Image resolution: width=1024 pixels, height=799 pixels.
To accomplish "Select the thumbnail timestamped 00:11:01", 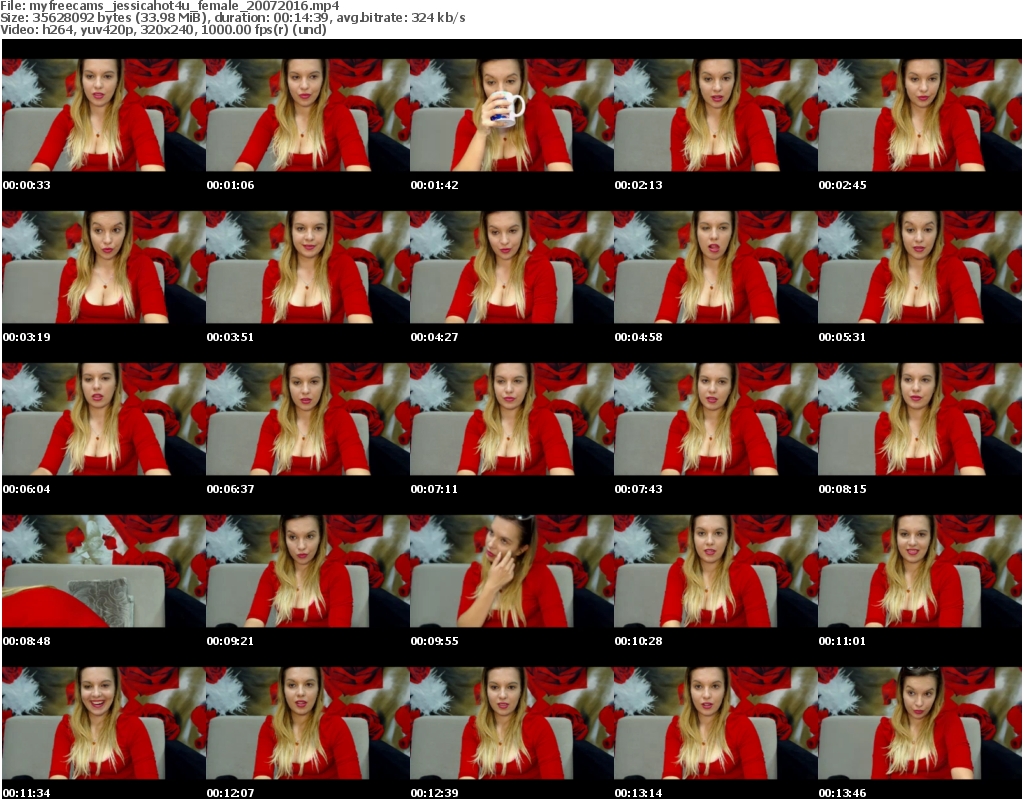I will pos(920,571).
